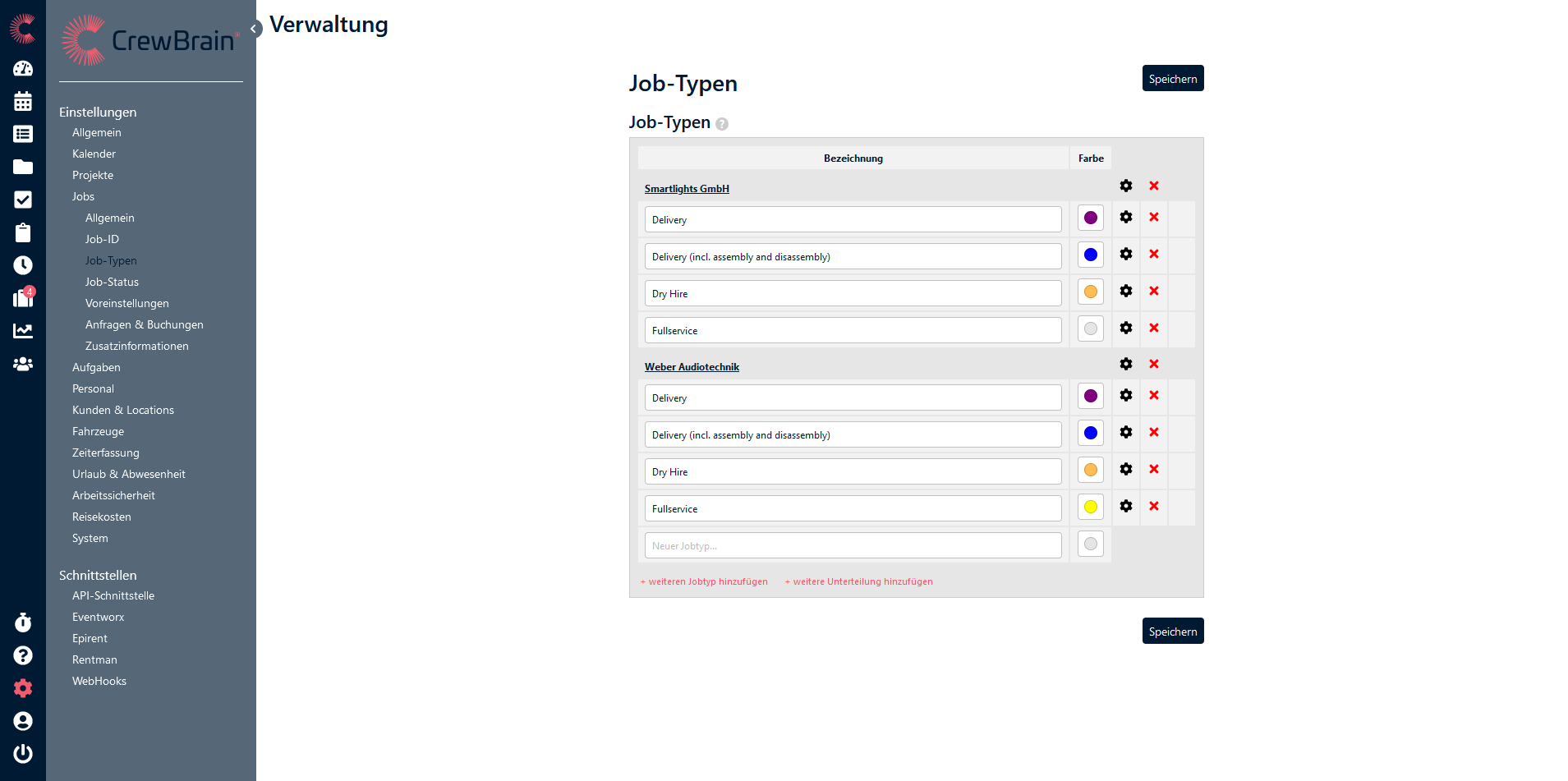Open the calendar icon in left rail
The image size is (1568, 781).
(x=23, y=101)
